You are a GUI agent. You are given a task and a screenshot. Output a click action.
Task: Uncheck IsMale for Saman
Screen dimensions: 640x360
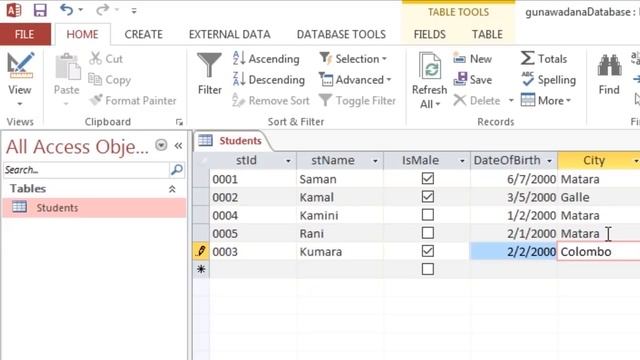click(x=427, y=178)
